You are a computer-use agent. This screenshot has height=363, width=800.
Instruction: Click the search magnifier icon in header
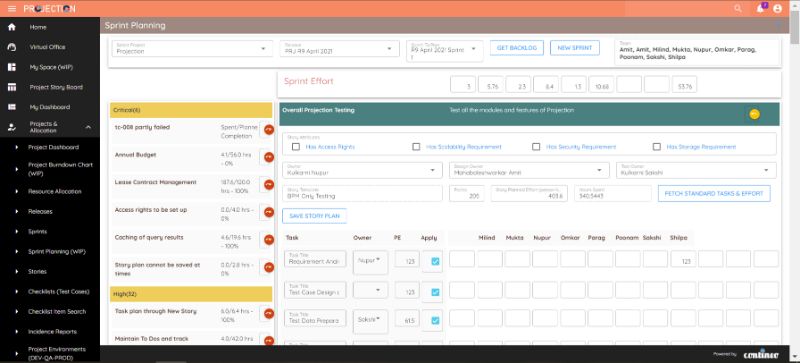coord(738,9)
